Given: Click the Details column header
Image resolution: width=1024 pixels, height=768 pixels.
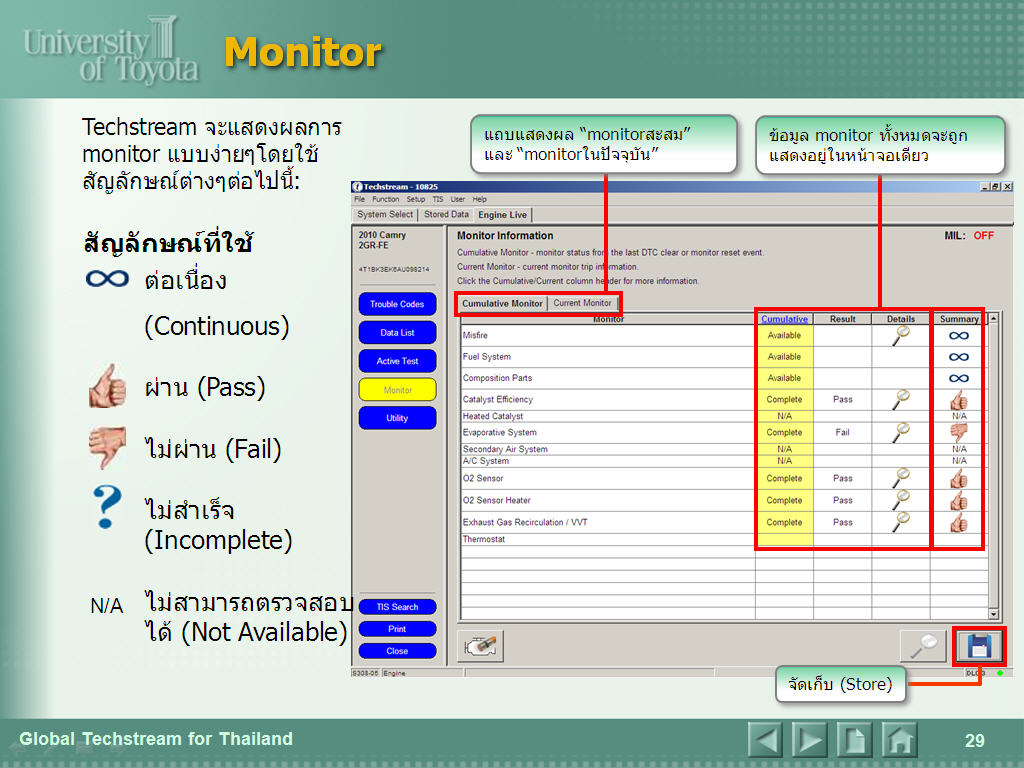Looking at the screenshot, I should click(x=901, y=319).
